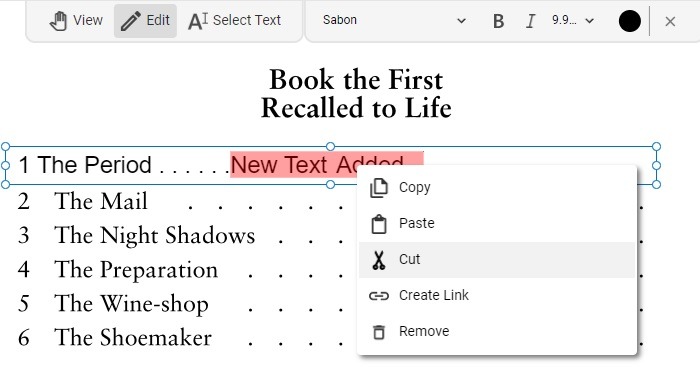Close the text formatting toolbar
This screenshot has height=375, width=700.
670,21
